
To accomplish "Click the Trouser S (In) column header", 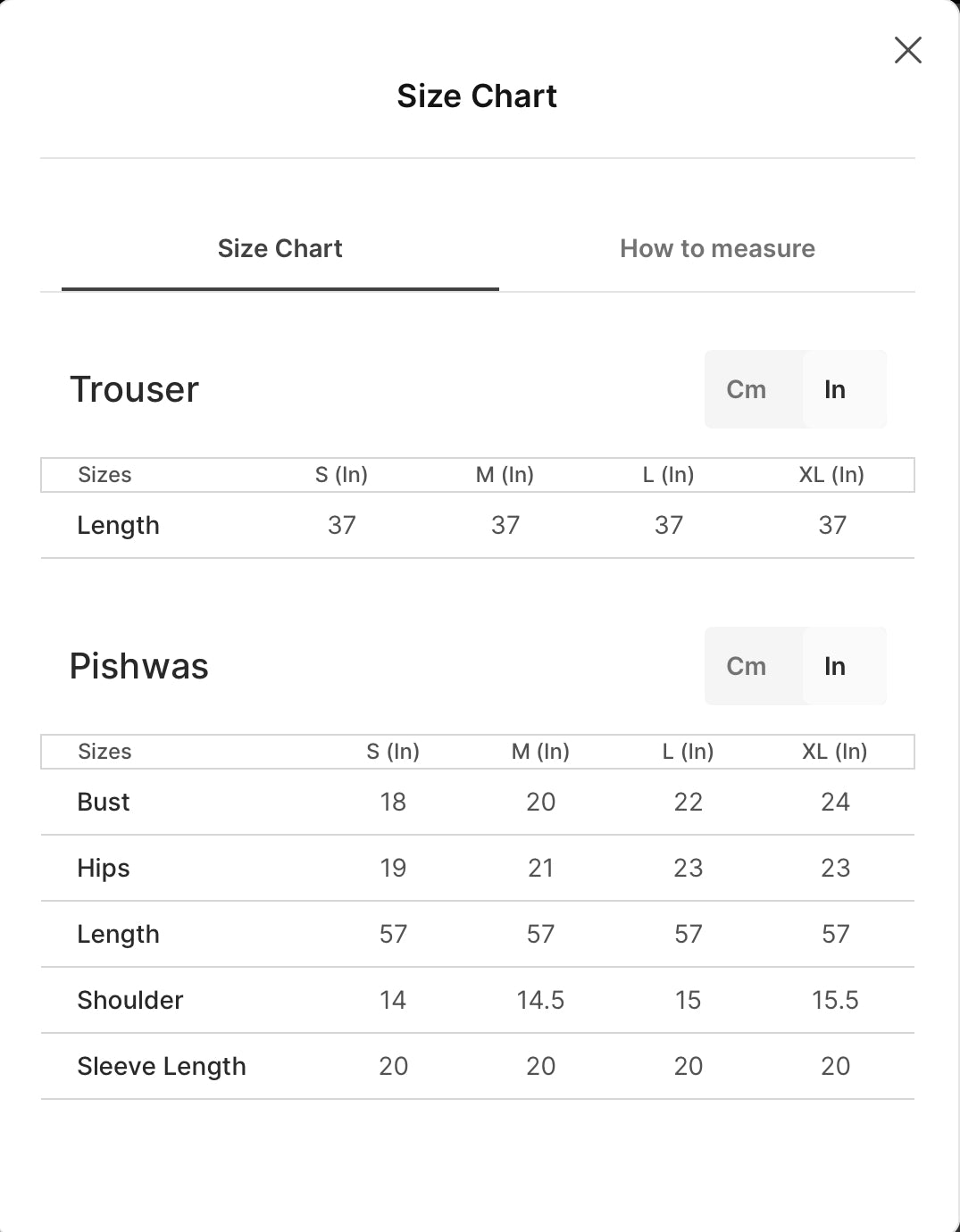I will (x=341, y=475).
